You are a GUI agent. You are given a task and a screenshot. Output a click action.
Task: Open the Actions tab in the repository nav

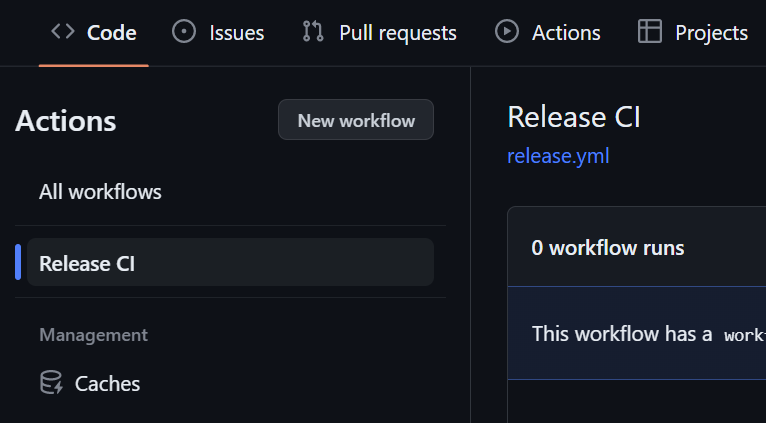[x=548, y=33]
